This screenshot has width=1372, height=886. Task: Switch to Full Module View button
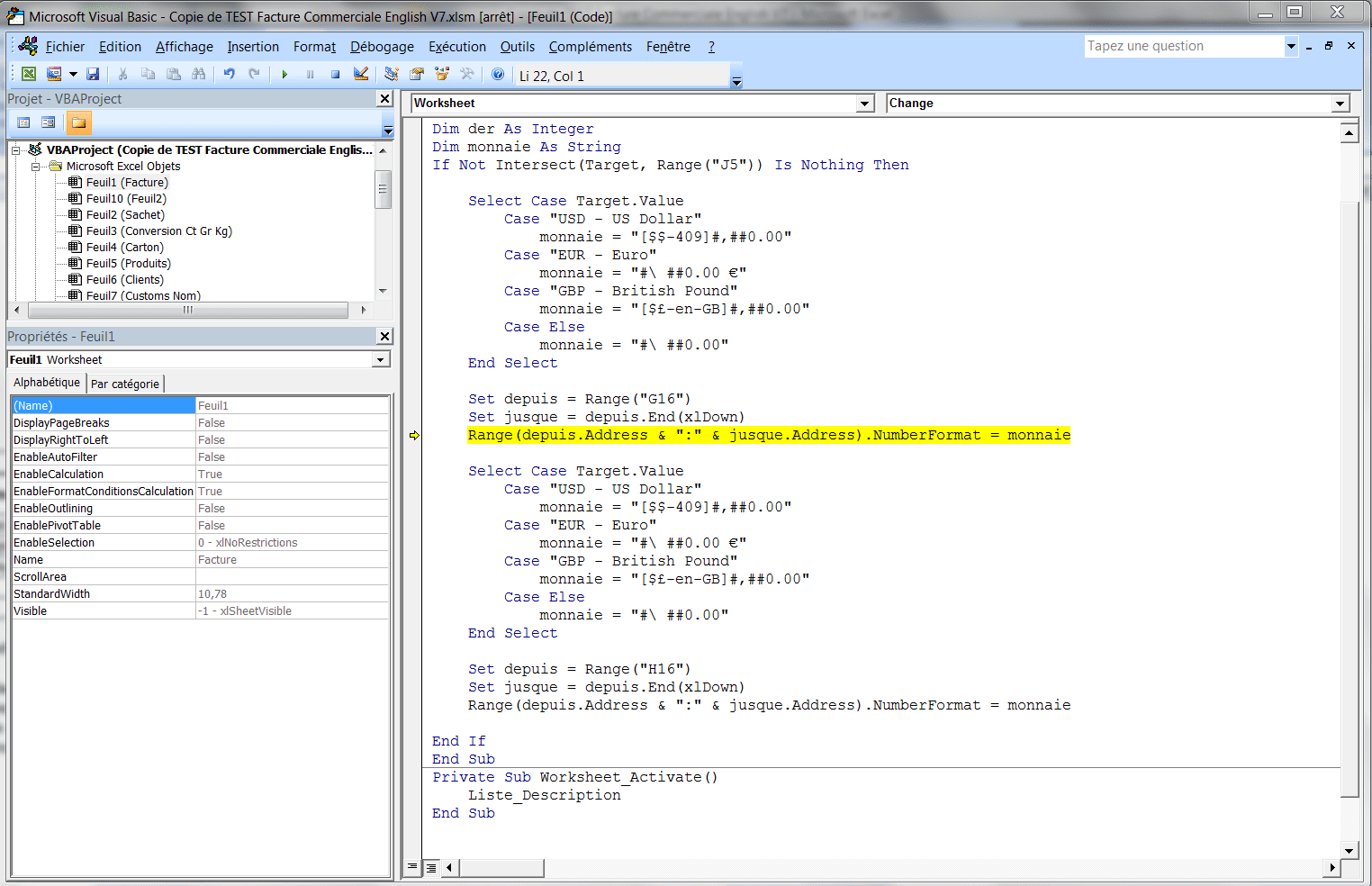[431, 867]
